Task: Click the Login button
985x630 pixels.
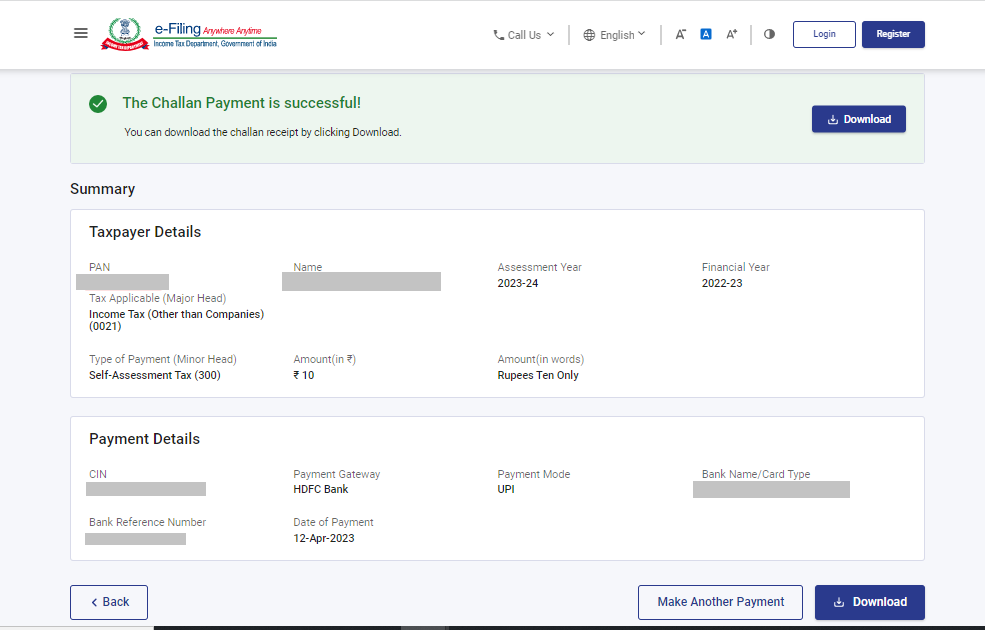Action: tap(824, 34)
